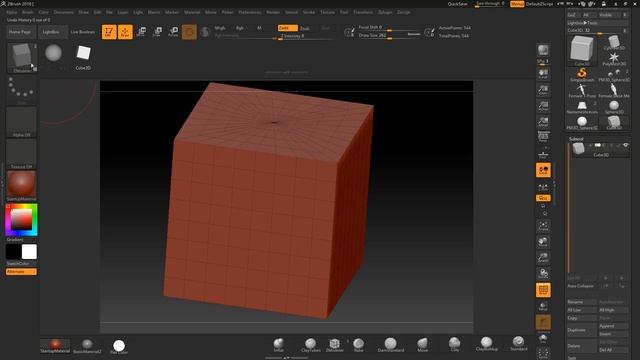Click the Frame mesh icon
The image size is (640, 360).
(543, 226)
